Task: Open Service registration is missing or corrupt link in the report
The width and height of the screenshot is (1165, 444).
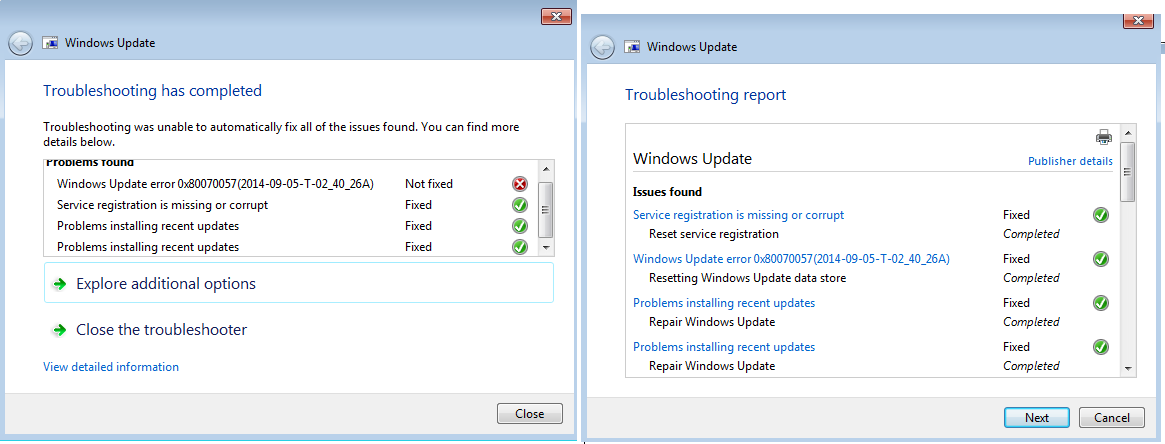Action: 738,215
